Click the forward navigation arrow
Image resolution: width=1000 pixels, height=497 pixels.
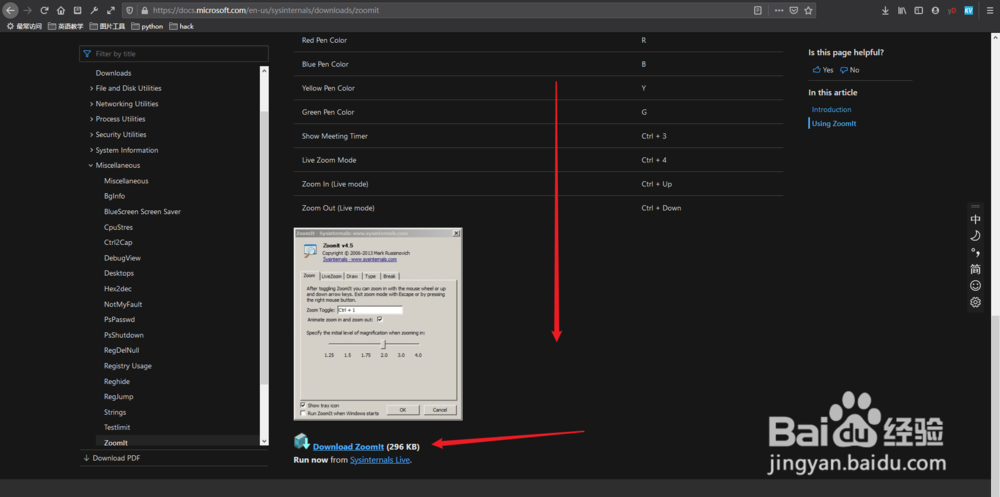pos(27,10)
